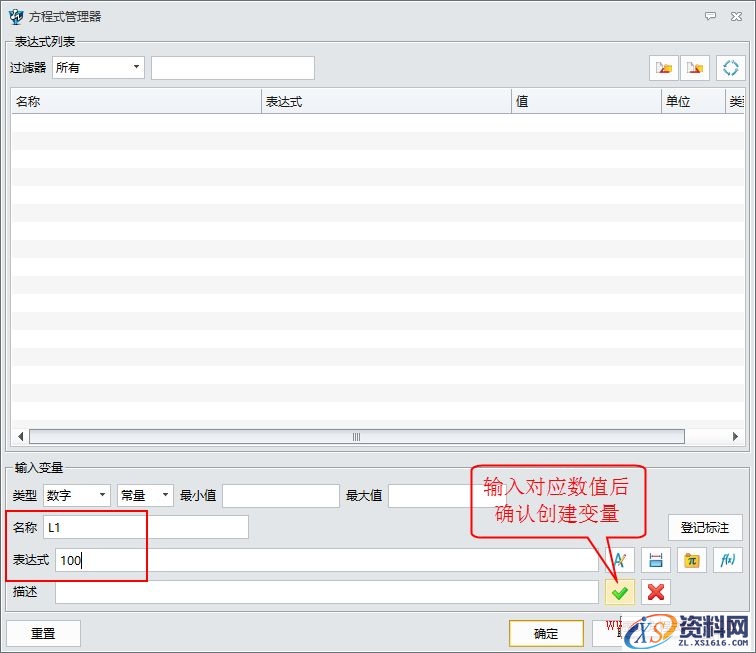Sort by 单位 column header
756x653 pixels.
[x=693, y=101]
